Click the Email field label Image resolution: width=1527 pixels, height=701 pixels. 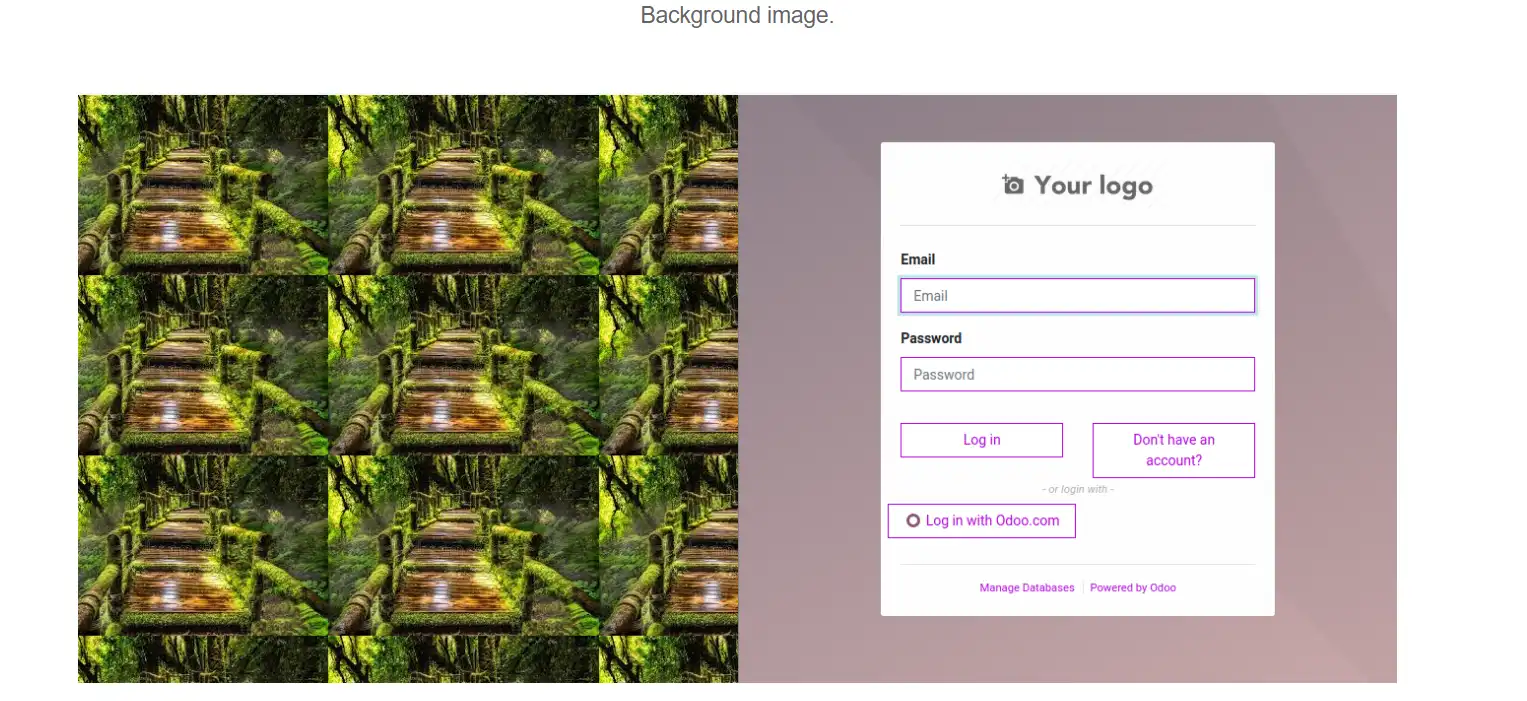(x=917, y=259)
